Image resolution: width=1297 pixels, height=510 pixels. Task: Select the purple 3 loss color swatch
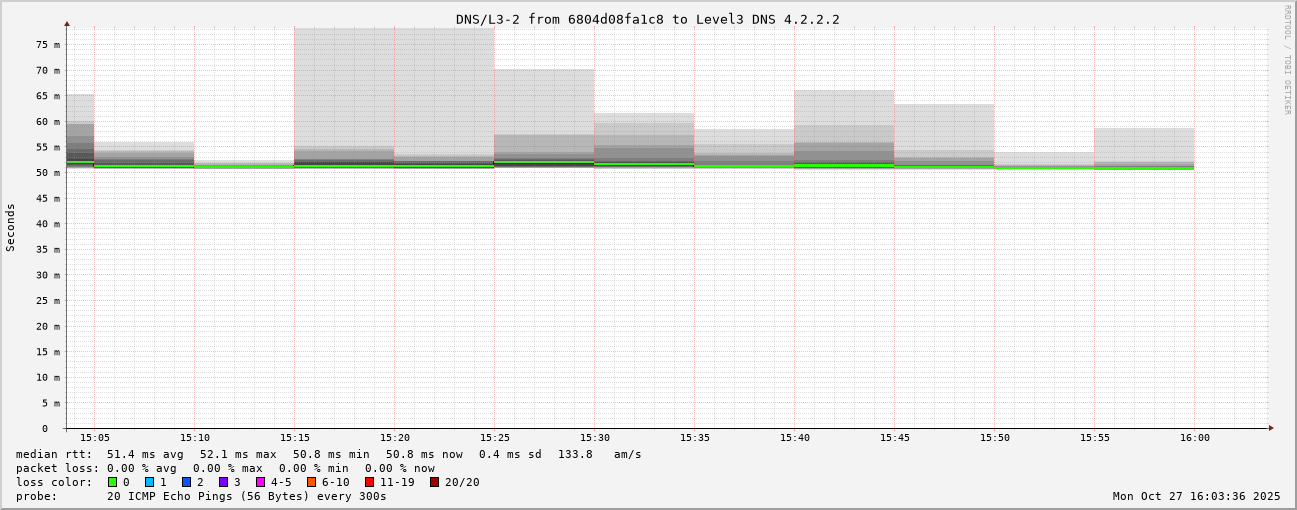click(x=224, y=482)
